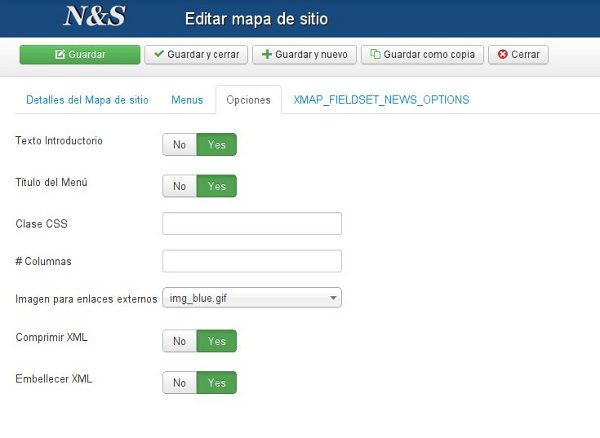Click Guardar como copia
This screenshot has height=438, width=600.
pos(422,54)
